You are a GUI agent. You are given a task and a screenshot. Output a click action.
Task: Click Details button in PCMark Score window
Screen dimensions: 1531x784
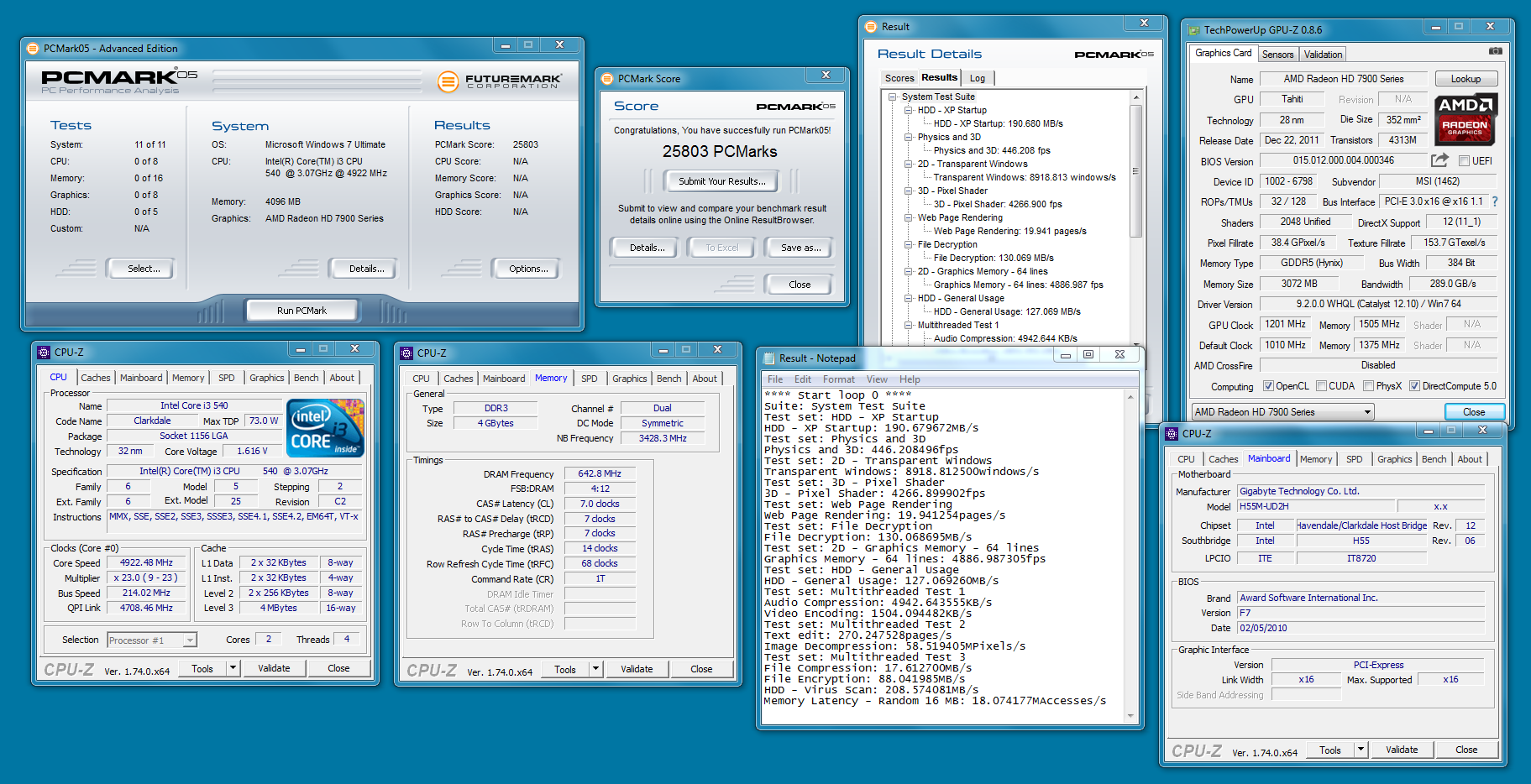click(x=647, y=248)
